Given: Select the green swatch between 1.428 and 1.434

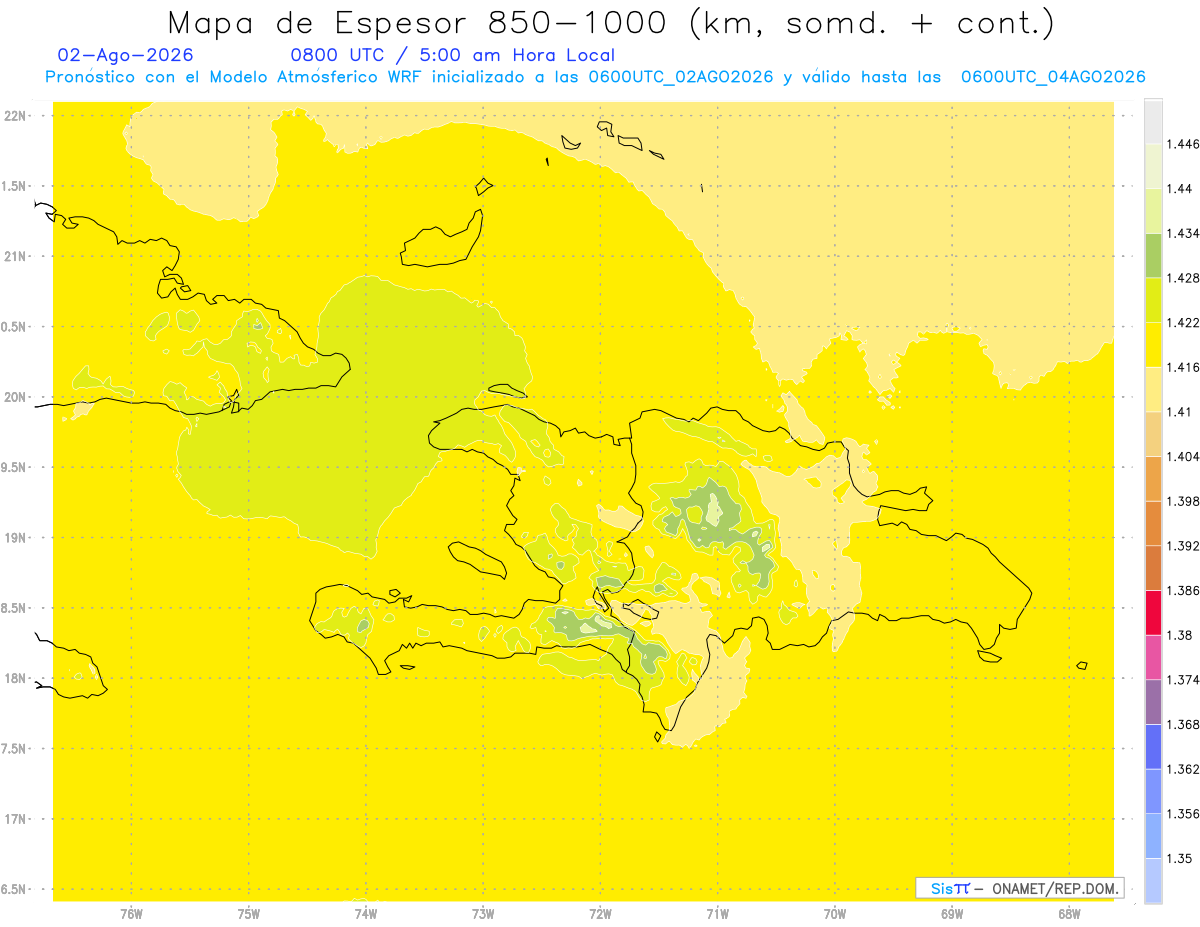Looking at the screenshot, I should click(x=1153, y=255).
